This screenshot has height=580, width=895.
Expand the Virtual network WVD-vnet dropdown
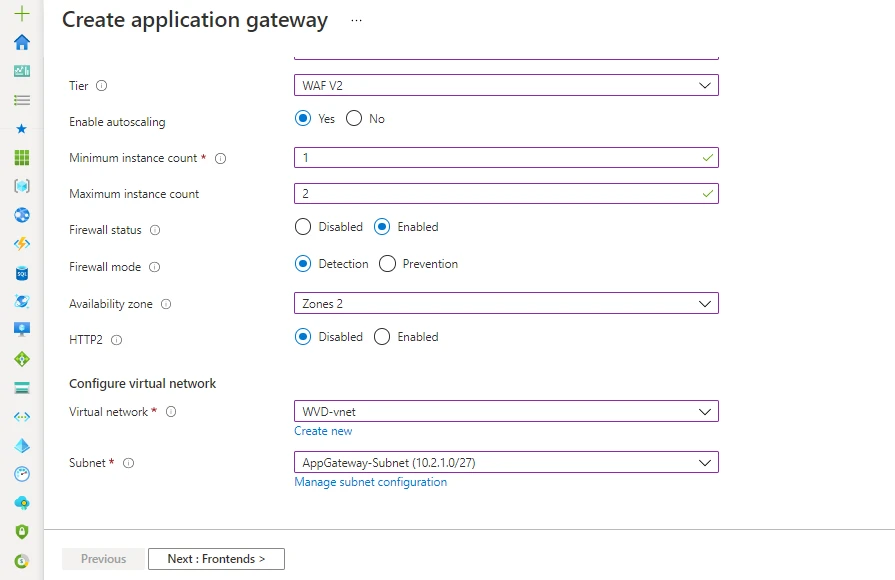point(505,412)
